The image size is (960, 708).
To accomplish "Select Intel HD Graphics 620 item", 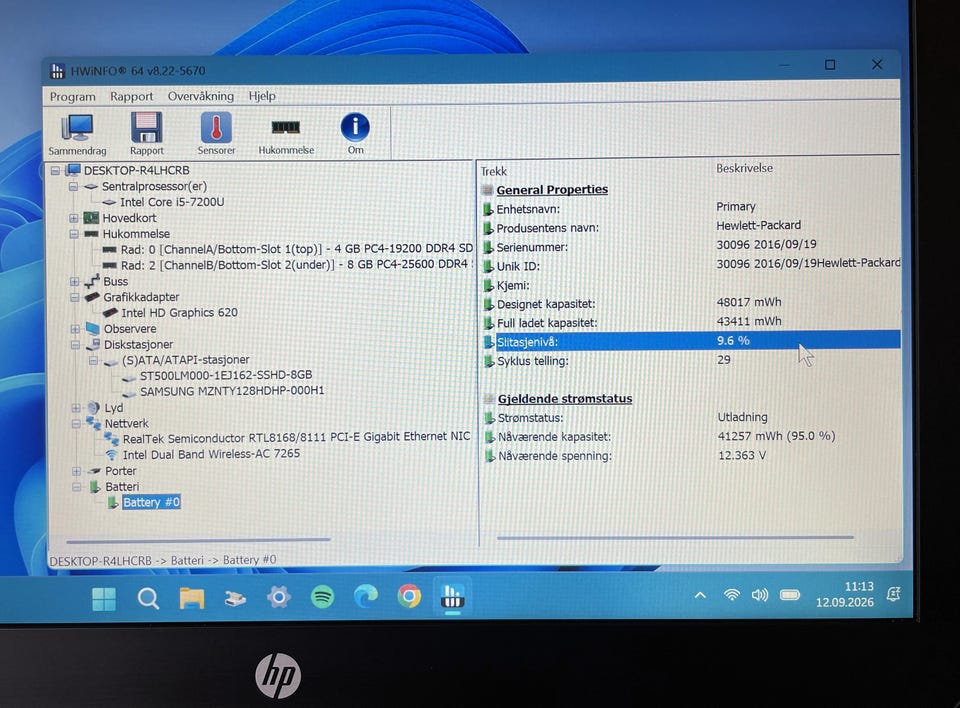I will pos(179,312).
